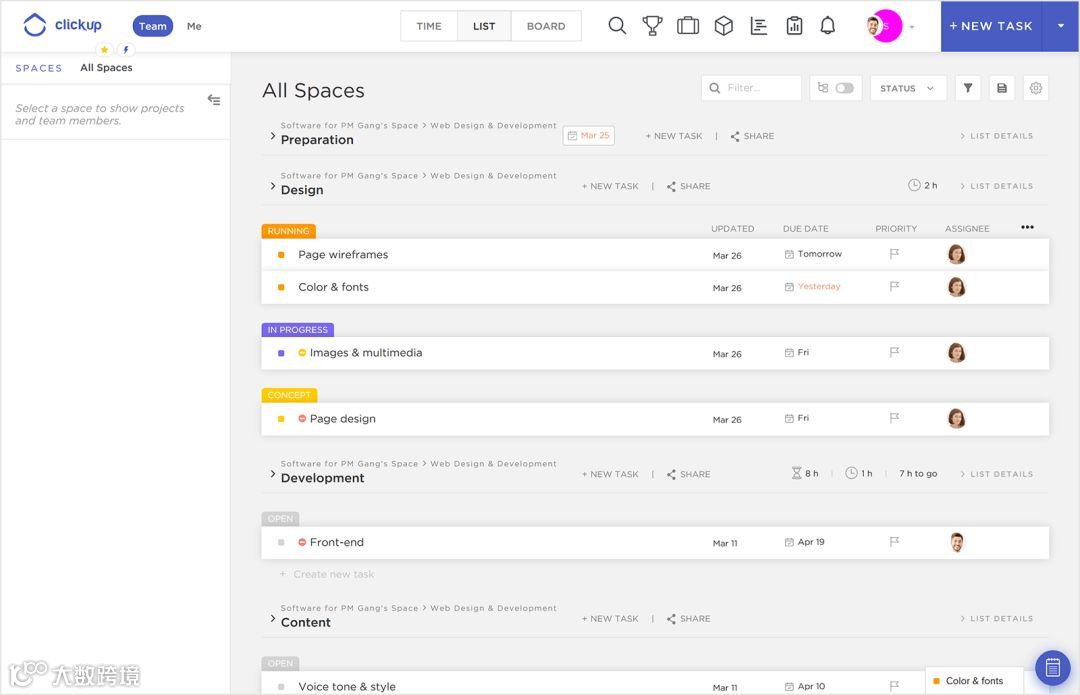Image resolution: width=1080 pixels, height=695 pixels.
Task: Set priority flag for Front-end
Action: 894,542
